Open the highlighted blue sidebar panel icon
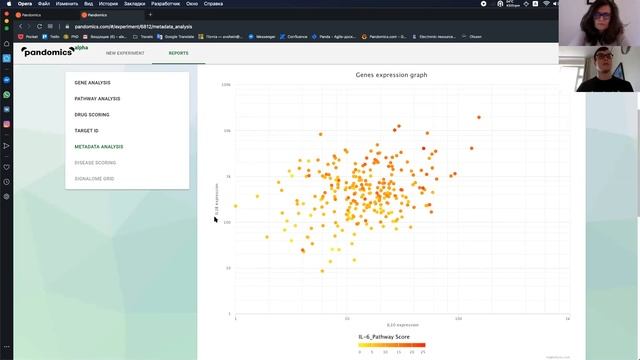 click(7, 58)
